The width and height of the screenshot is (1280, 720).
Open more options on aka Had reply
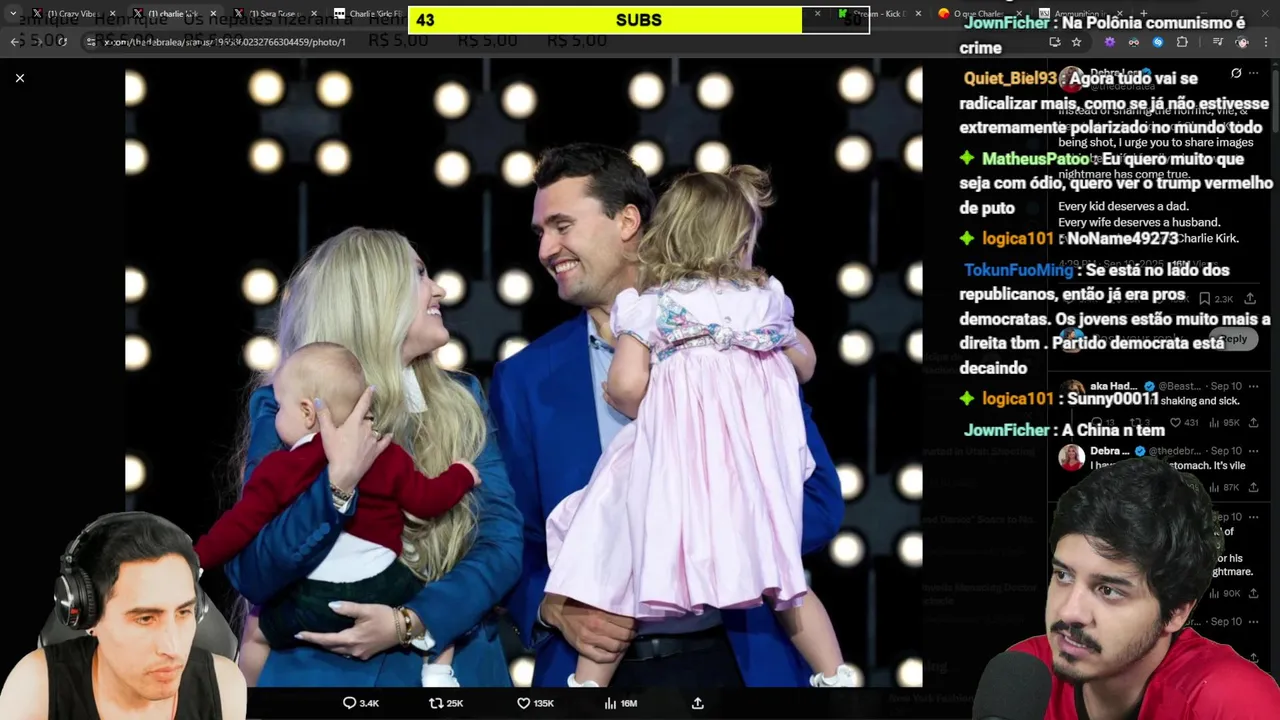coord(1253,386)
